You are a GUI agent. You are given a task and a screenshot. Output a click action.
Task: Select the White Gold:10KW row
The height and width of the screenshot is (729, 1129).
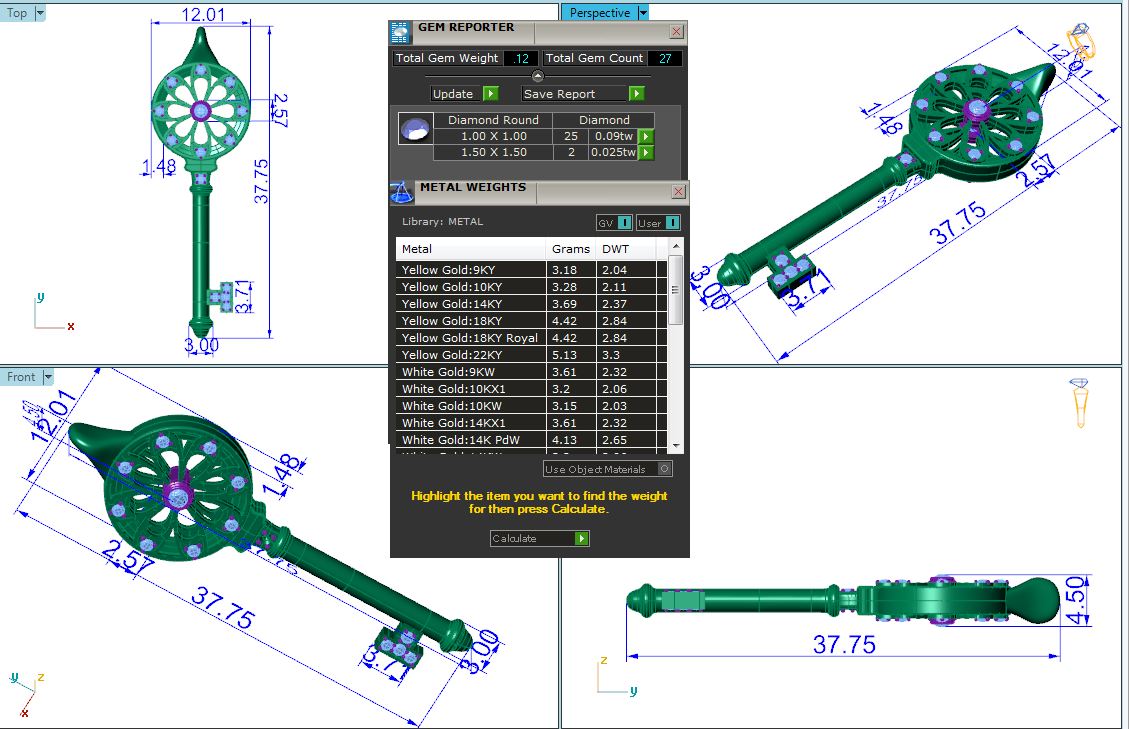tap(531, 406)
